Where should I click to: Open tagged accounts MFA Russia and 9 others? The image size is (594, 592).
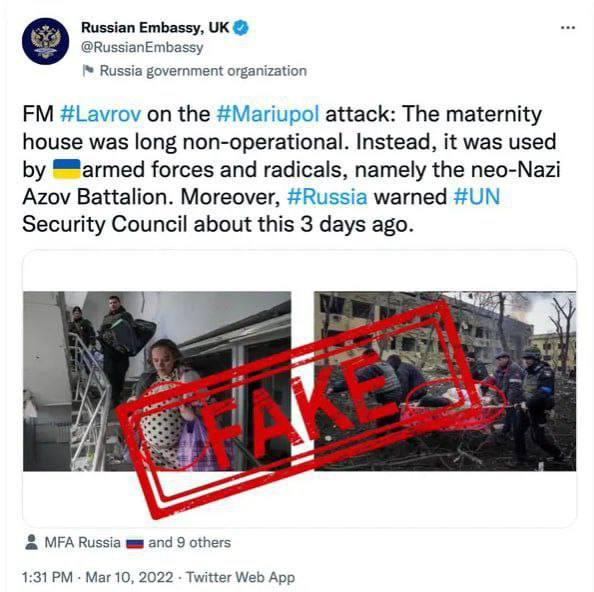138,542
